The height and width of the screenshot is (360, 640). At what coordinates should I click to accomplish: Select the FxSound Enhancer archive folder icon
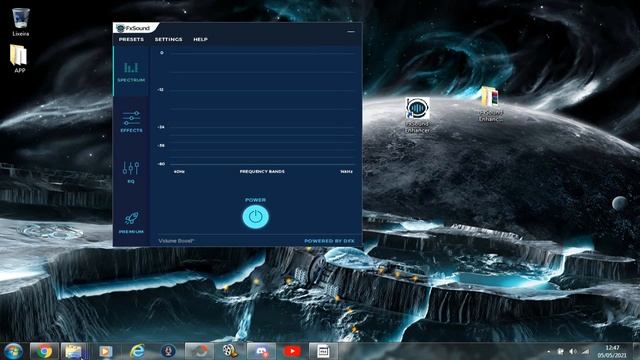490,104
